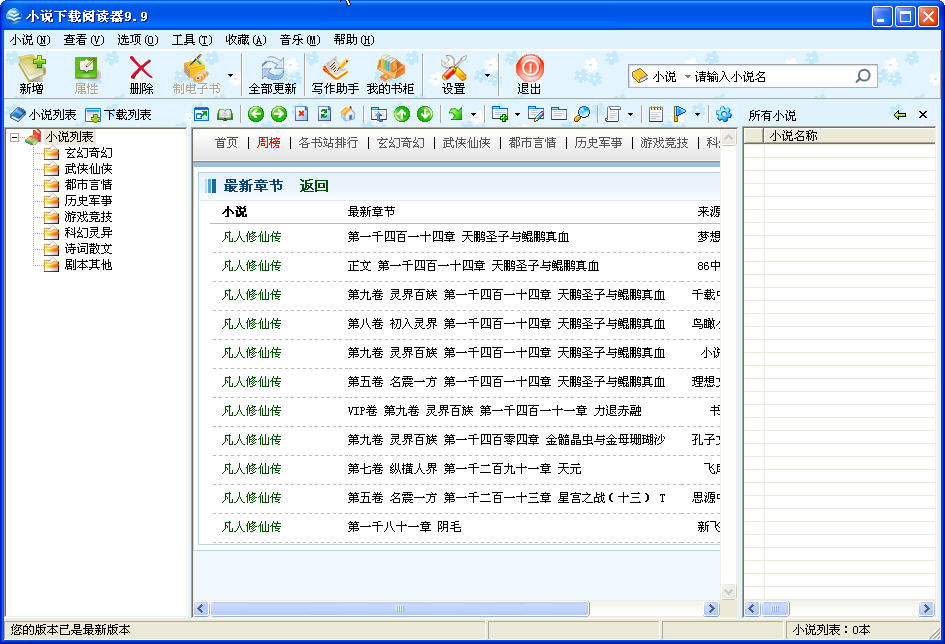Click the 退出 (Exit) toolbar icon

point(528,73)
